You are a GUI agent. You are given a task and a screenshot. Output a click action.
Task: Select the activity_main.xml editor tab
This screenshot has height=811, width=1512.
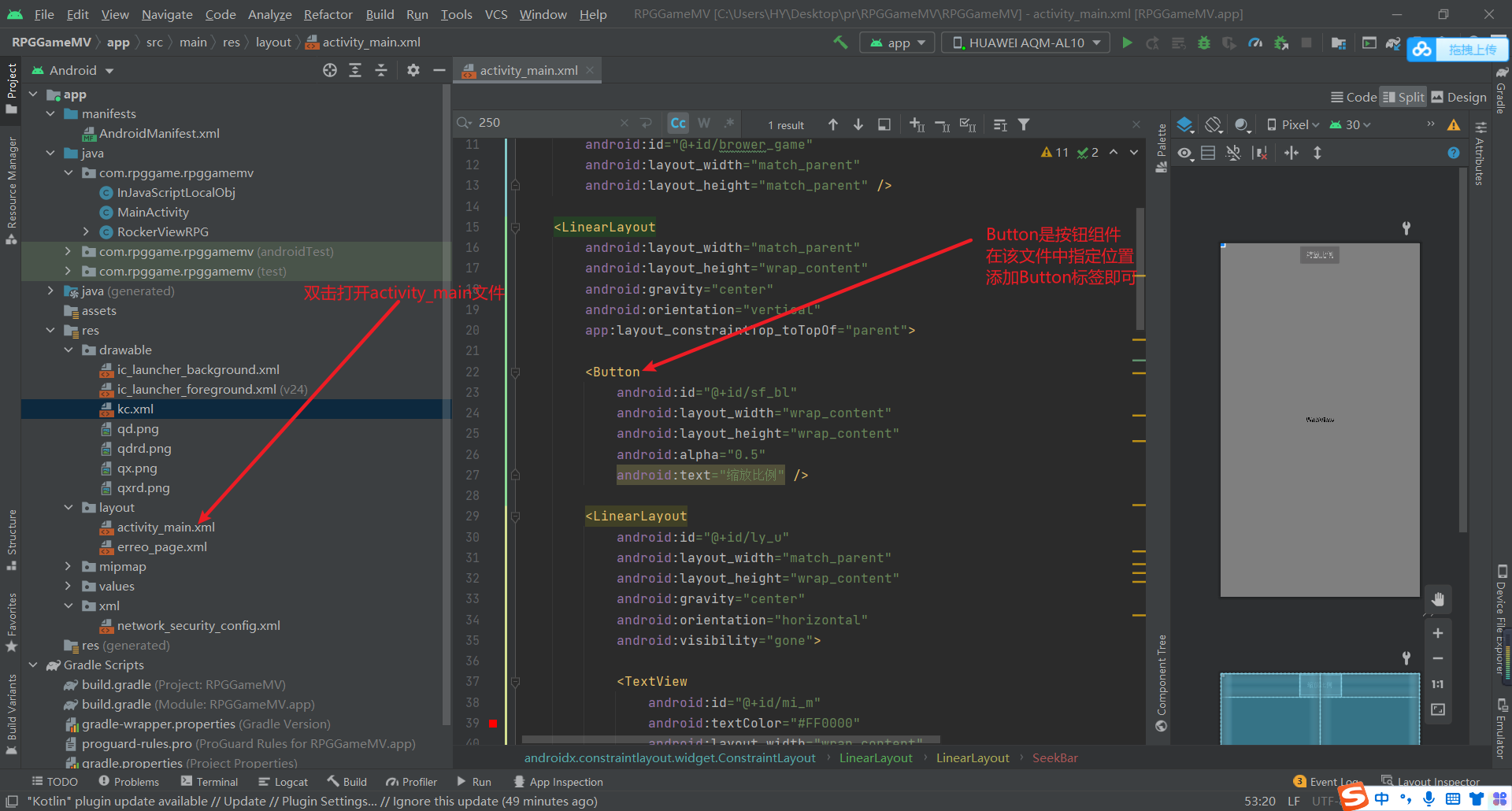point(528,70)
